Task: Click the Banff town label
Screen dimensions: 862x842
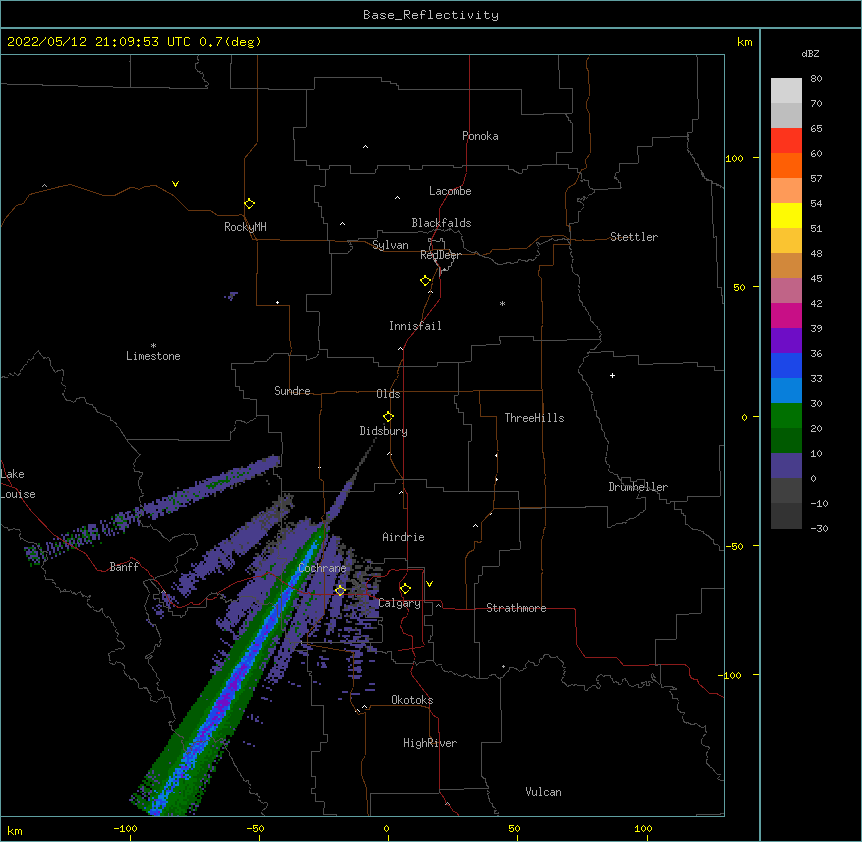Action: 124,567
